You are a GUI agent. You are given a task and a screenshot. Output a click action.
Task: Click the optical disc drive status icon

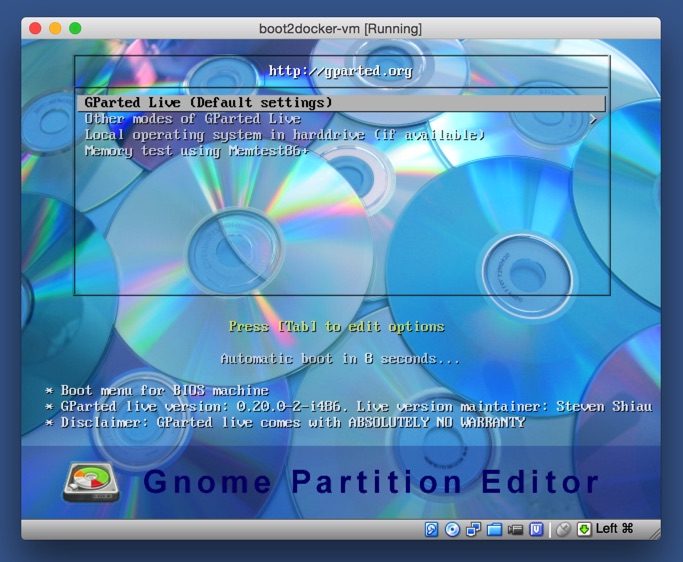[x=452, y=529]
